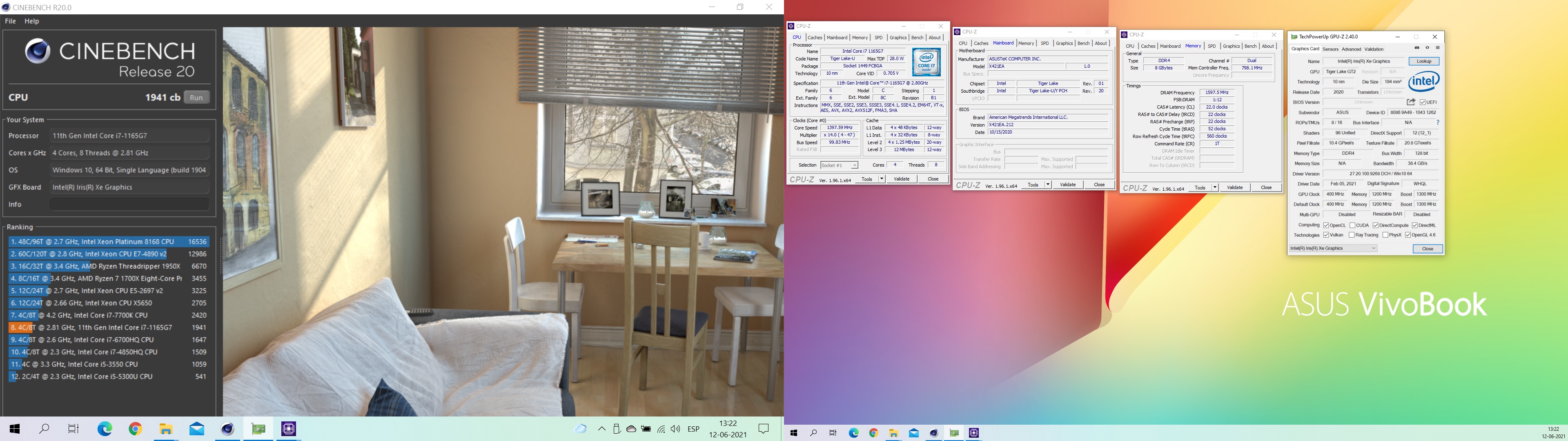The width and height of the screenshot is (1568, 441).
Task: Switch to CPU-Z on the large taskbar
Action: [289, 430]
